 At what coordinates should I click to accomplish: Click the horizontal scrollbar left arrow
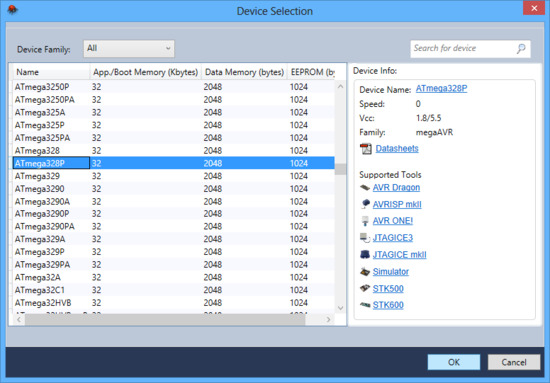coord(19,319)
